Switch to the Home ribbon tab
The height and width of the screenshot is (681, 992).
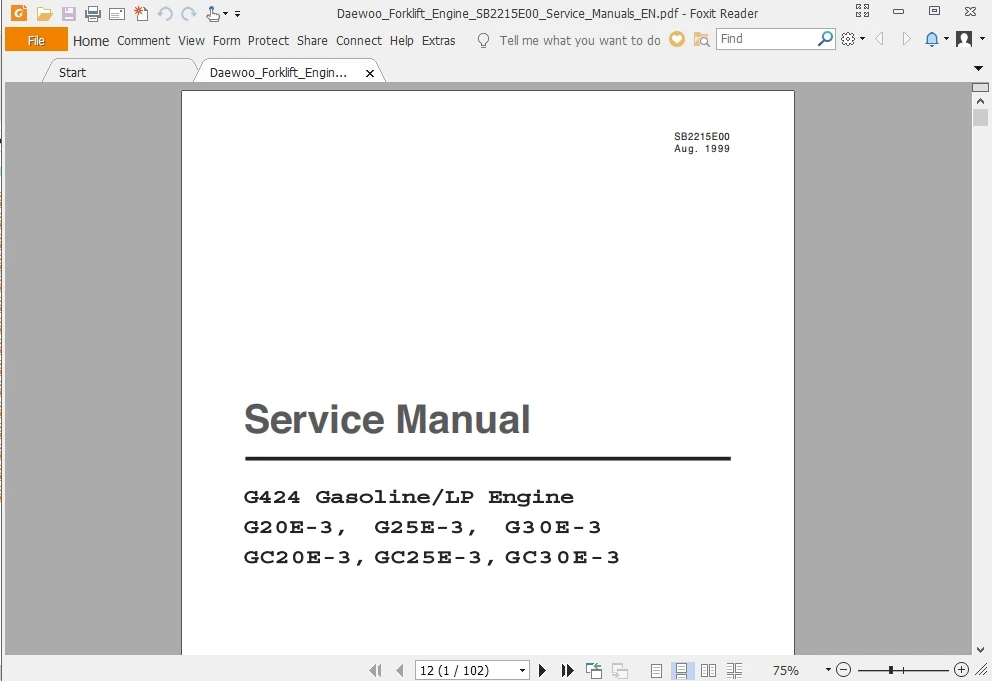[90, 41]
